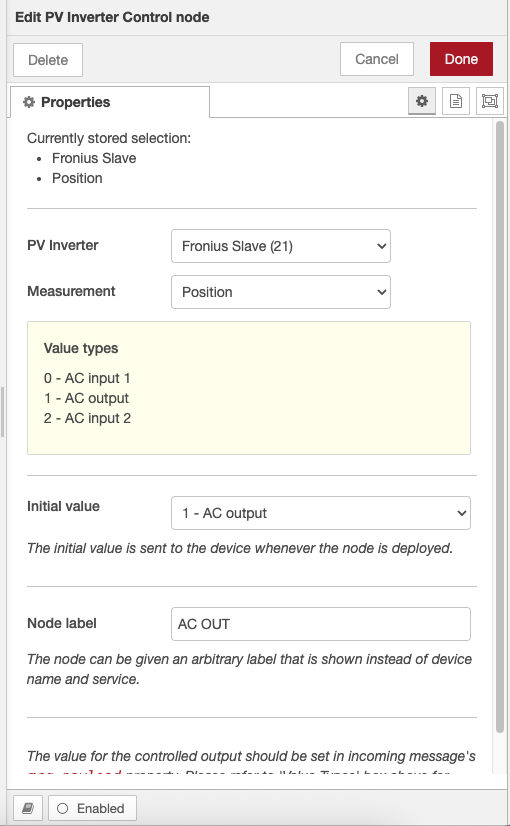Click the 'Measurement' field label
510x826 pixels.
pyautogui.click(x=71, y=291)
